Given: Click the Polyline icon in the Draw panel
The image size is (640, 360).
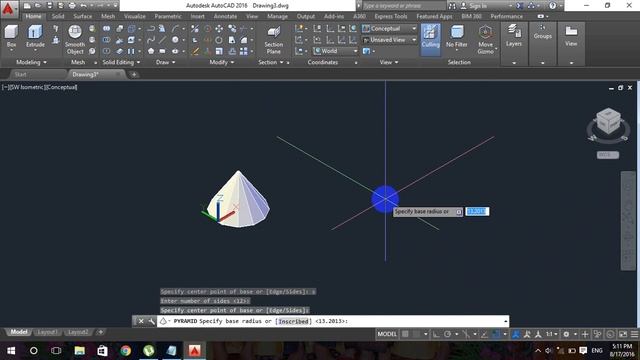Looking at the screenshot, I should [x=151, y=29].
